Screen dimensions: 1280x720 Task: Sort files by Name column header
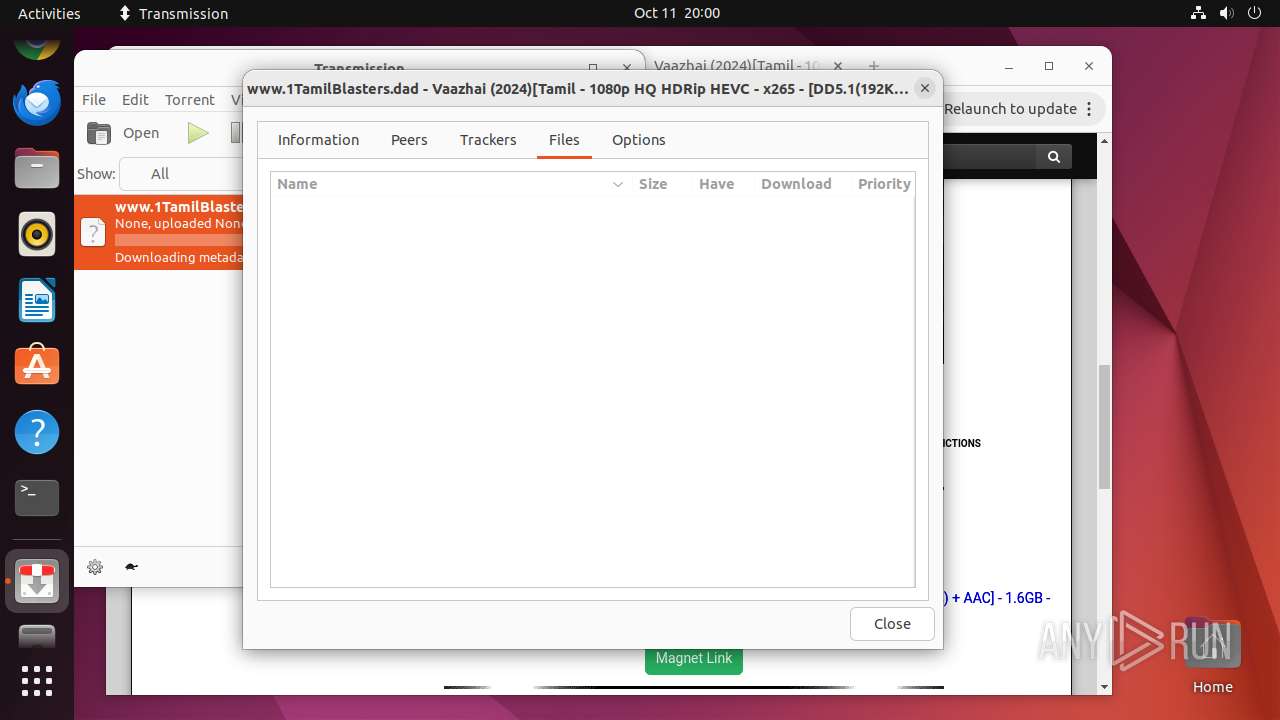(450, 184)
